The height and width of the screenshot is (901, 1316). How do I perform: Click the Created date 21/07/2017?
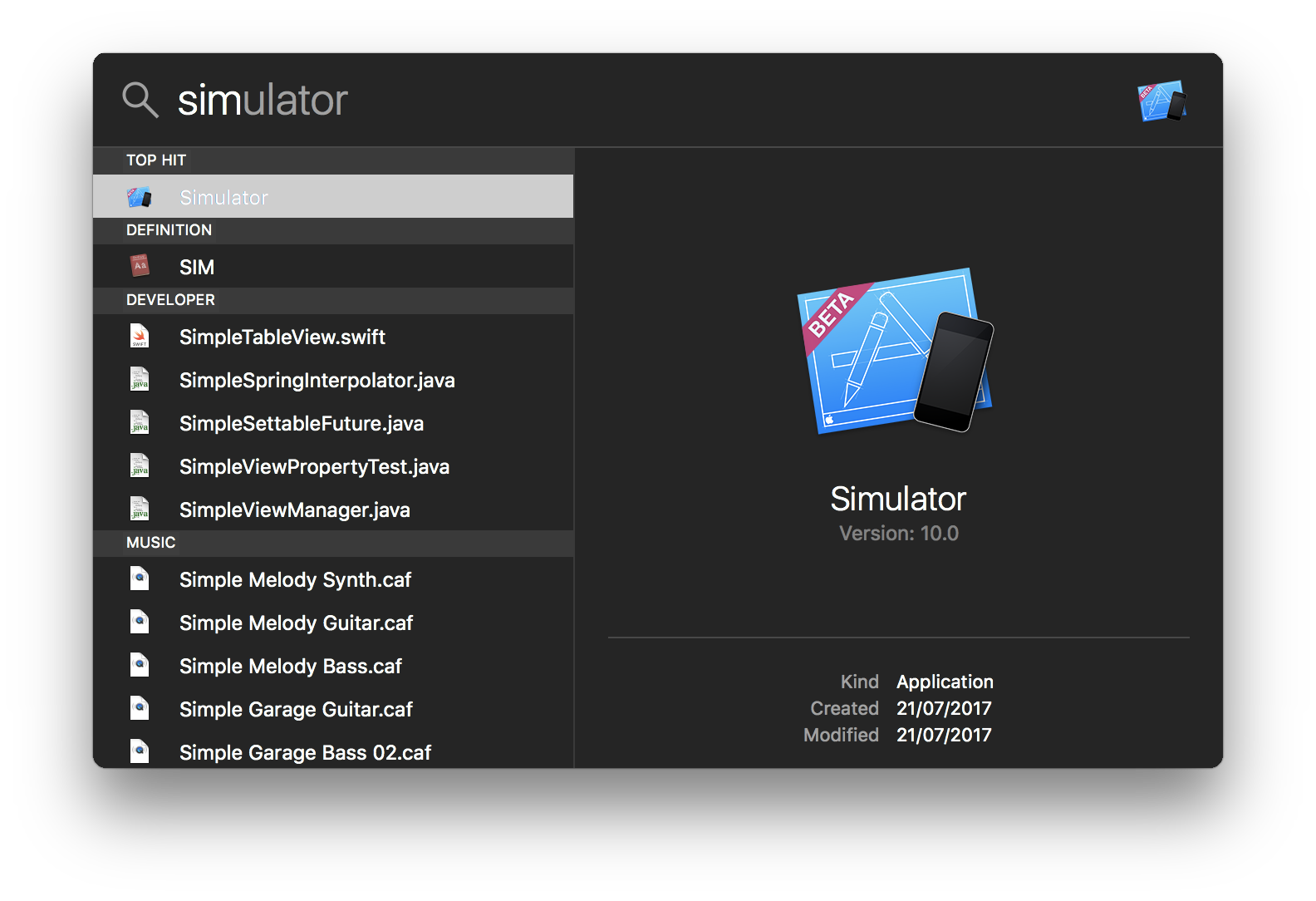(944, 708)
